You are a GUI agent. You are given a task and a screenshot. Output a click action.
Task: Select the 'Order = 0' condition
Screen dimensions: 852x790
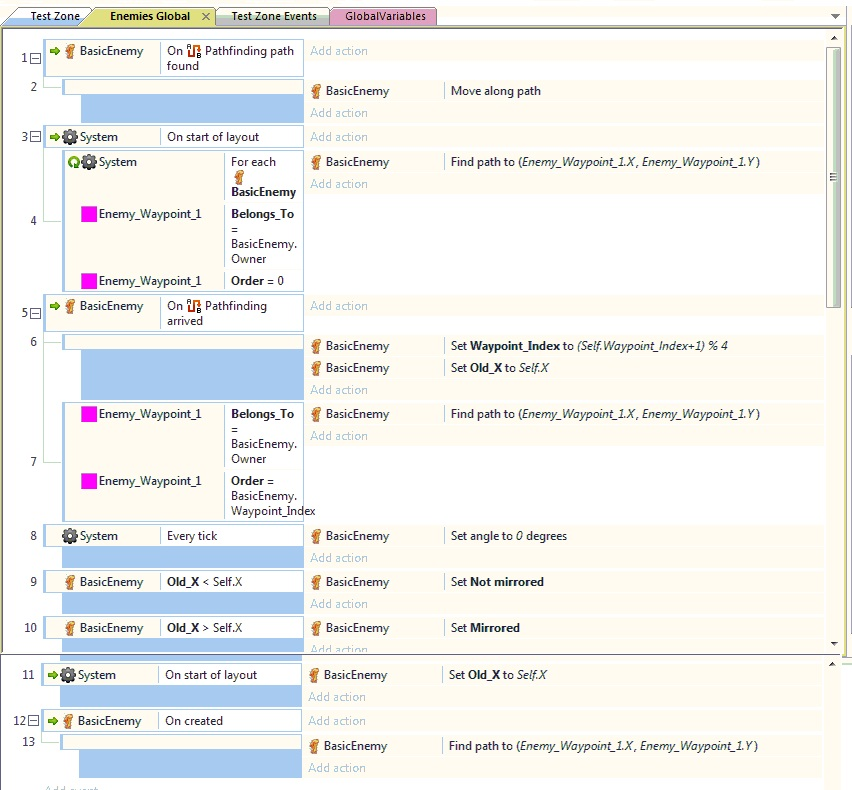(257, 281)
